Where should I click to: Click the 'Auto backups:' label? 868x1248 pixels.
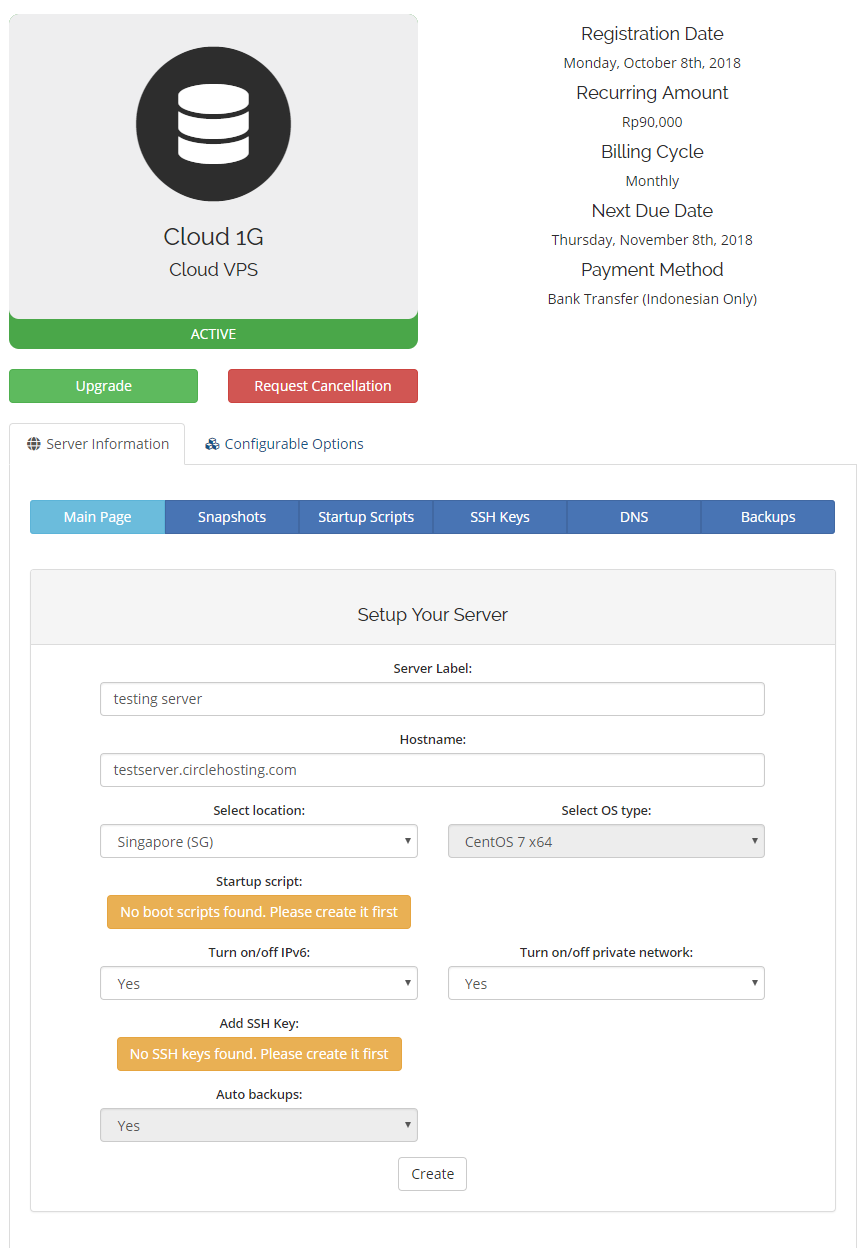click(259, 1094)
